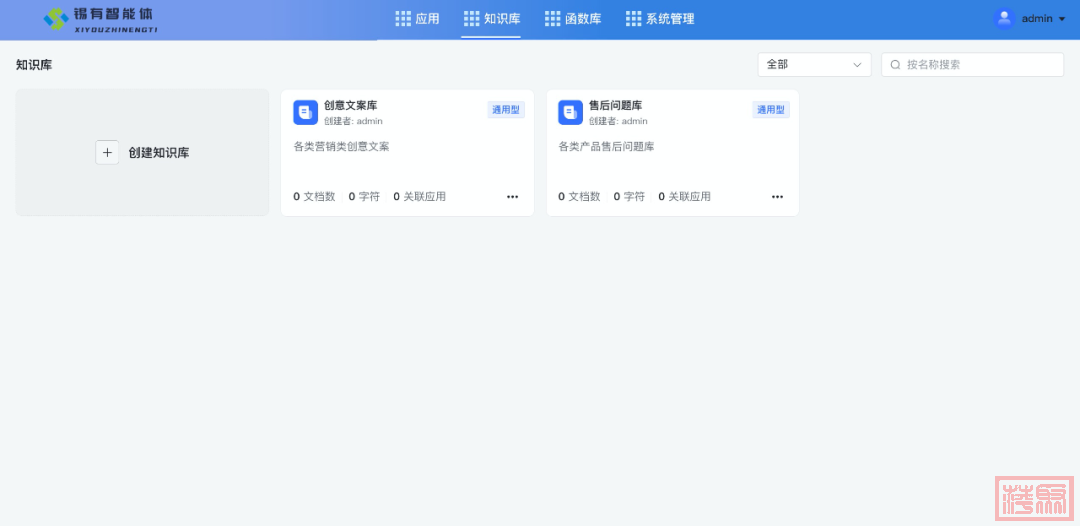Click the grid icon beside 应用
Image resolution: width=1080 pixels, height=526 pixels.
point(403,19)
